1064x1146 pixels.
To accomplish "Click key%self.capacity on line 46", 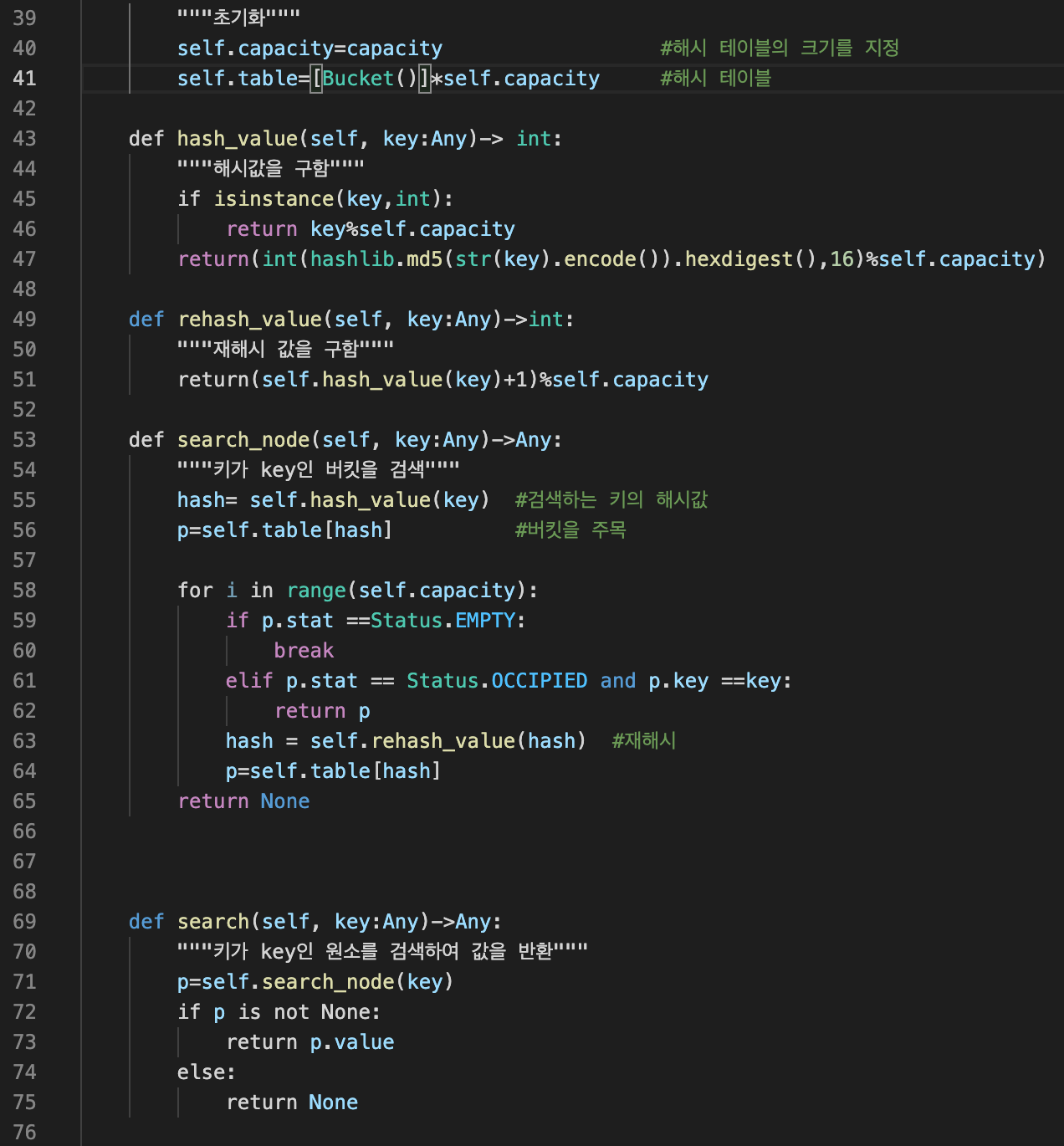I will point(413,229).
